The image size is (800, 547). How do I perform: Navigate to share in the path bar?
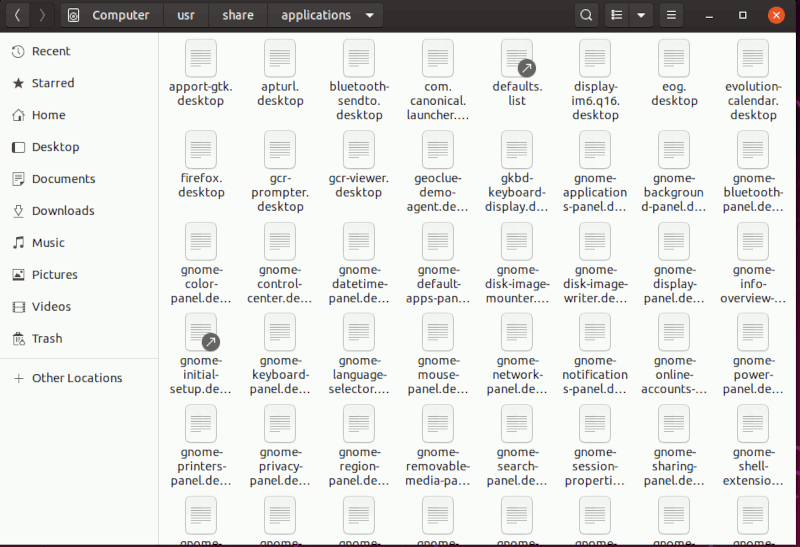point(238,15)
